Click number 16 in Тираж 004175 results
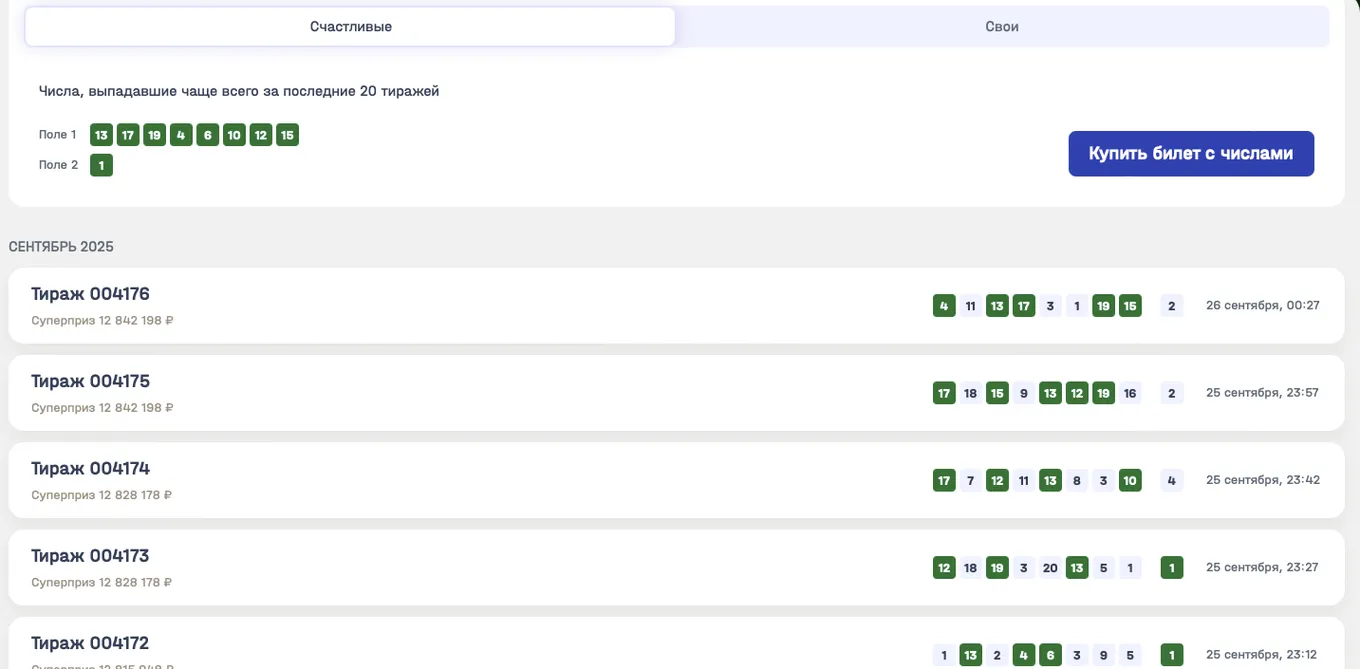 tap(1130, 393)
